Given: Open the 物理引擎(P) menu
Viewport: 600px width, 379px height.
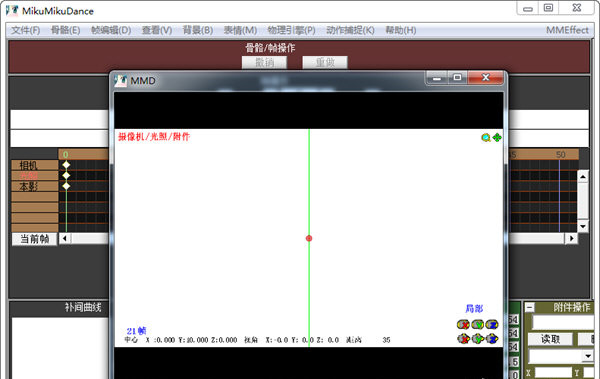Looking at the screenshot, I should click(x=291, y=30).
